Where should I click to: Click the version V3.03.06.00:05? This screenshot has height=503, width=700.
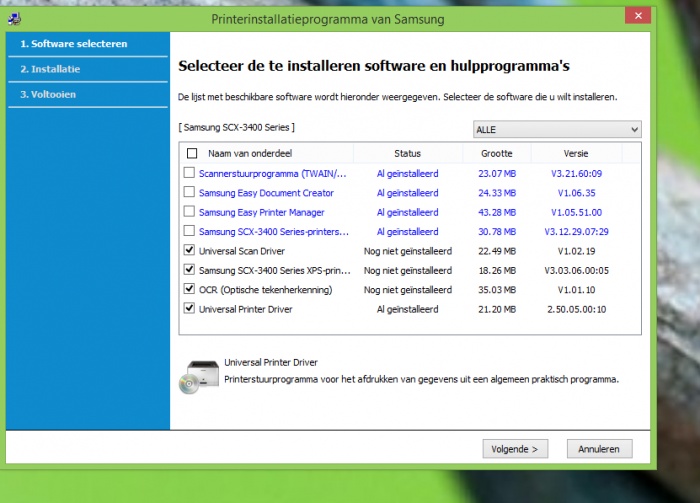(x=576, y=270)
